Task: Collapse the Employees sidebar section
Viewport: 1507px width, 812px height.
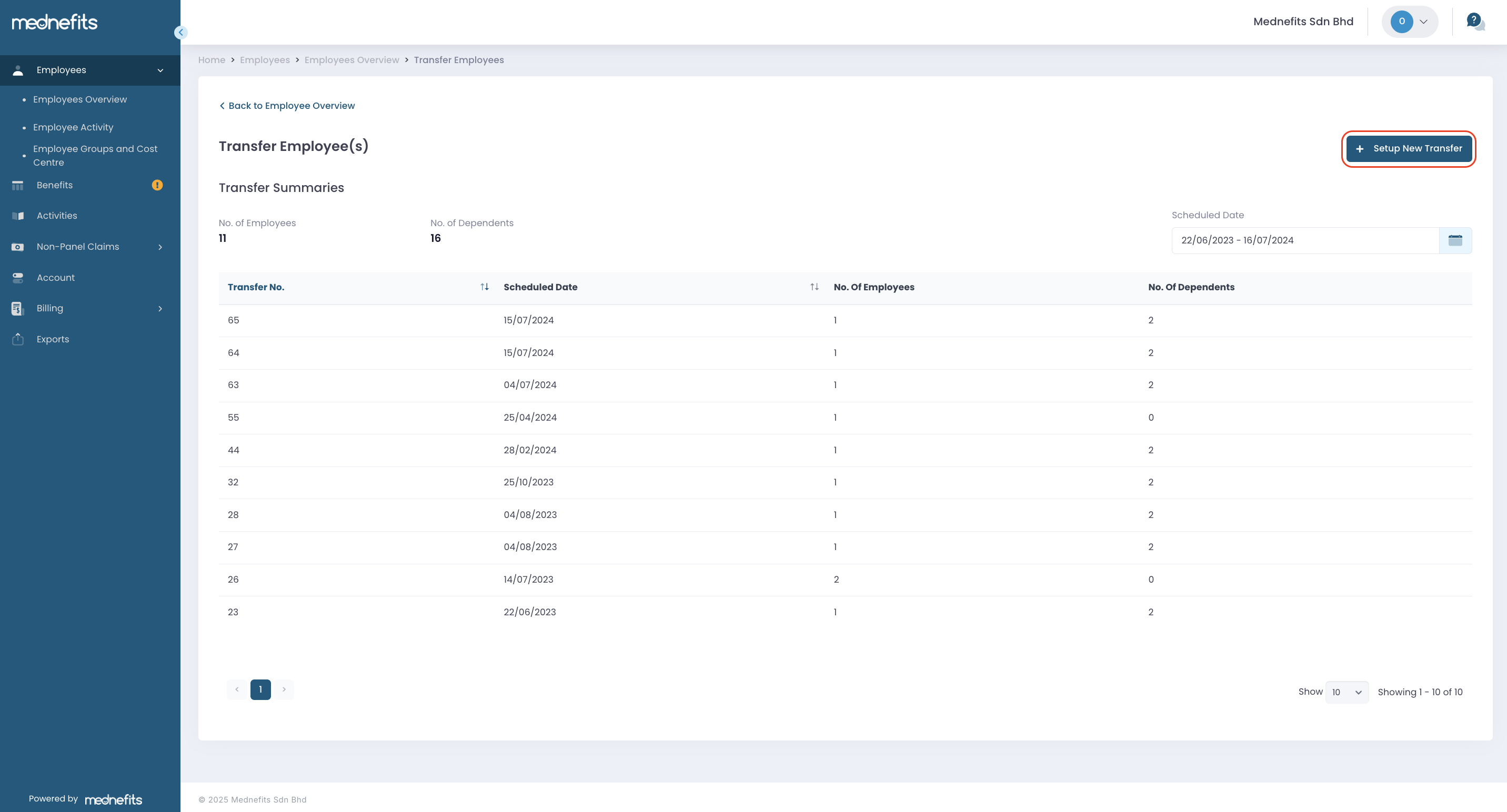Action: tap(160, 70)
